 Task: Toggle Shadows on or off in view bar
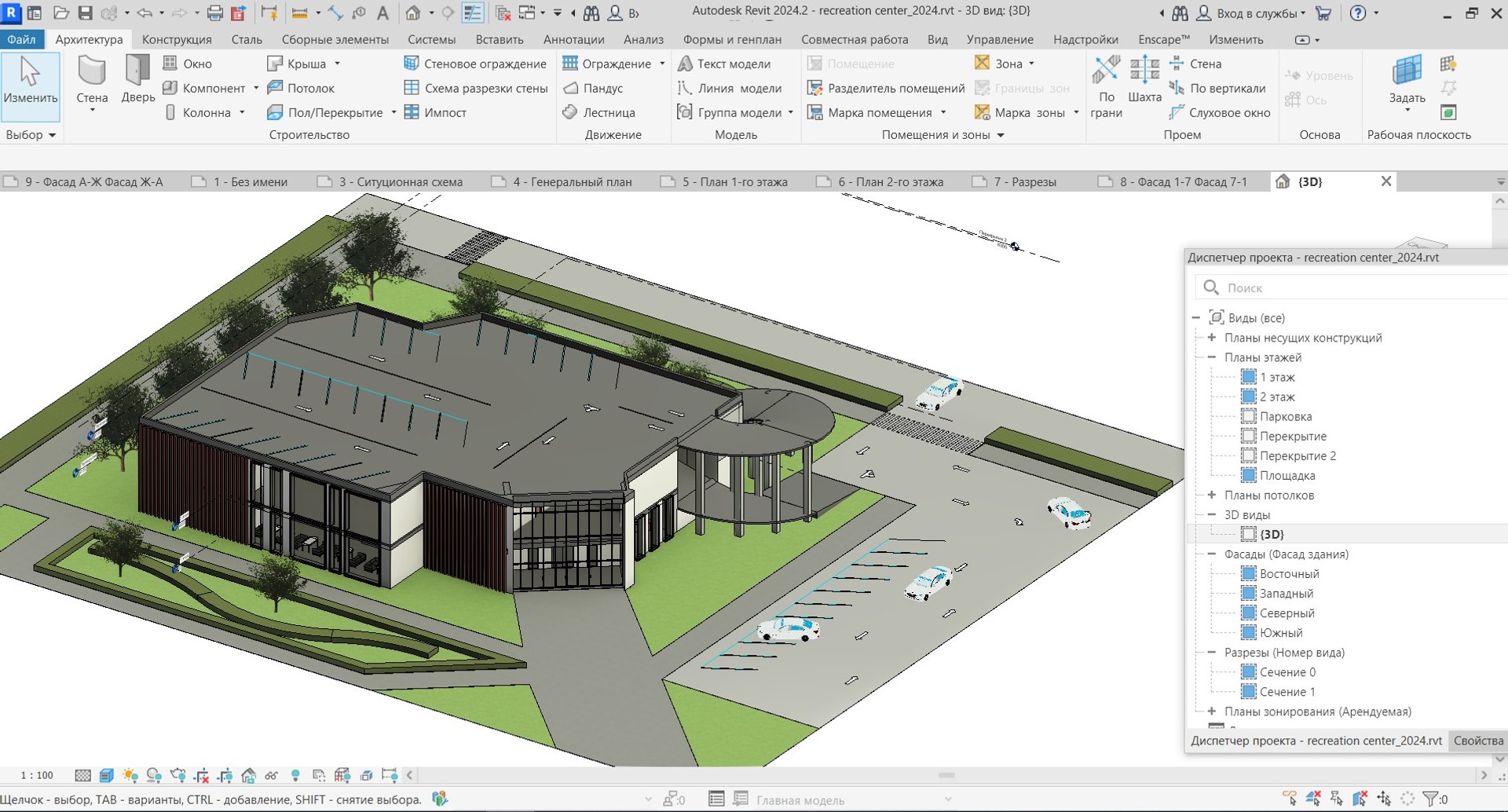[x=154, y=776]
